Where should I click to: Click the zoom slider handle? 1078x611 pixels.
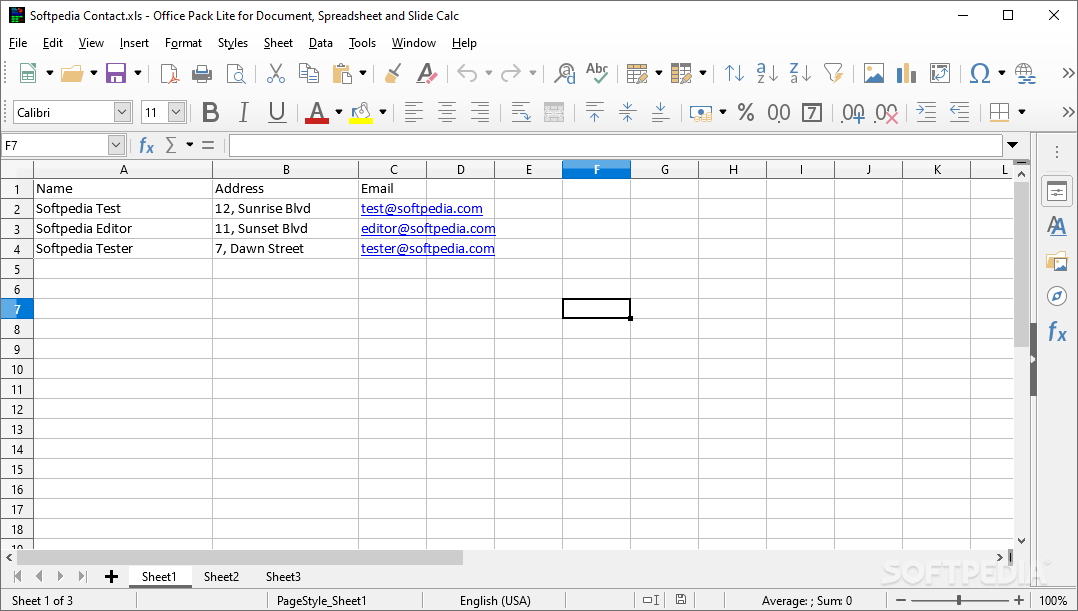point(958,600)
